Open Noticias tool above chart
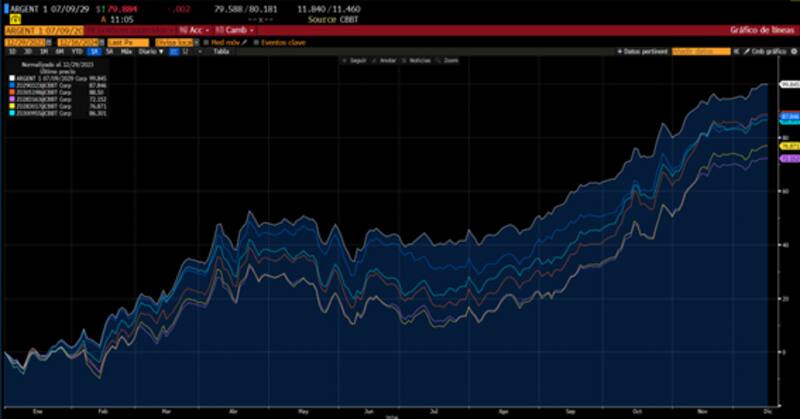800x419 pixels. tap(416, 61)
